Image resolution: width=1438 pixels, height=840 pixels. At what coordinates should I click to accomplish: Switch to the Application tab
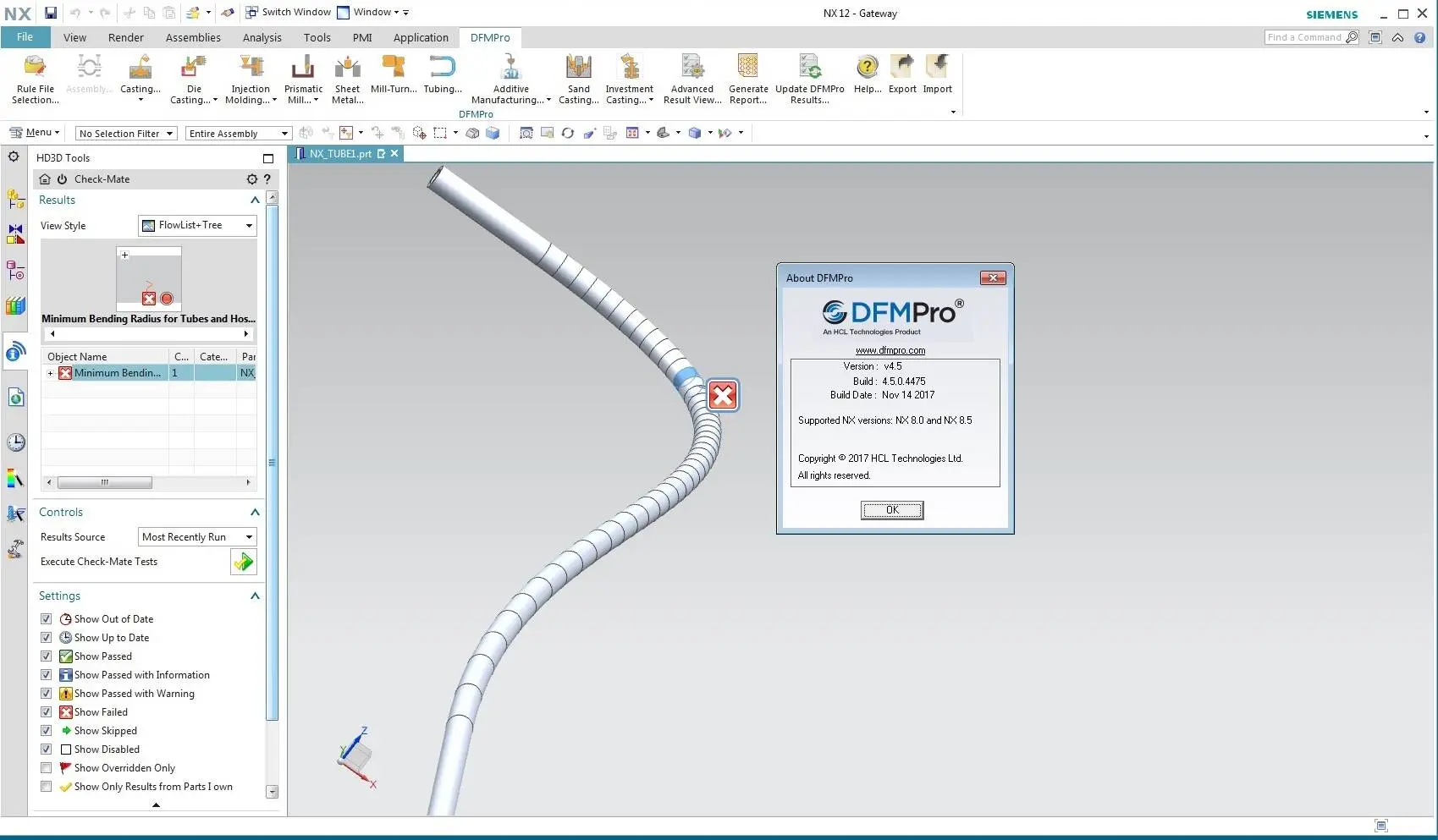tap(421, 37)
